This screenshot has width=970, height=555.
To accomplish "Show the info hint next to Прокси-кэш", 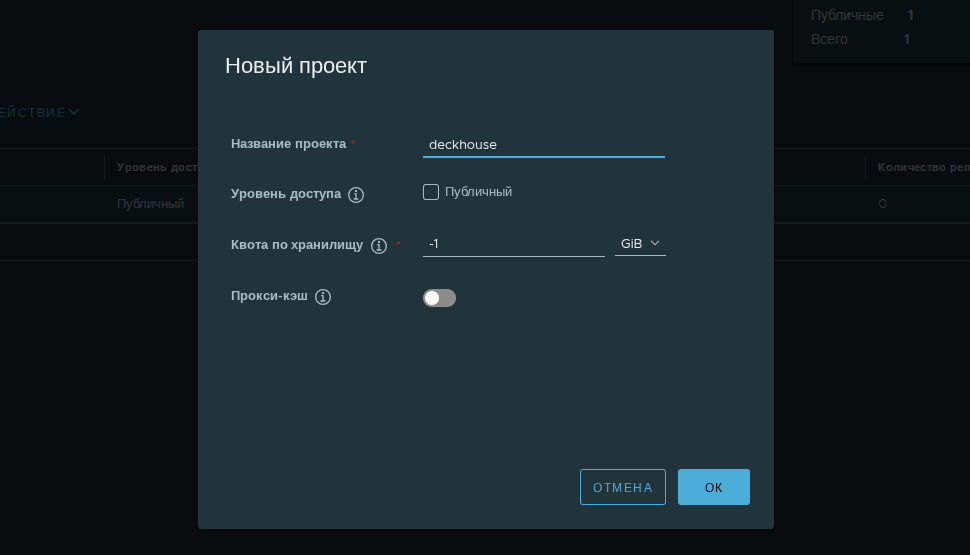I will (x=323, y=297).
